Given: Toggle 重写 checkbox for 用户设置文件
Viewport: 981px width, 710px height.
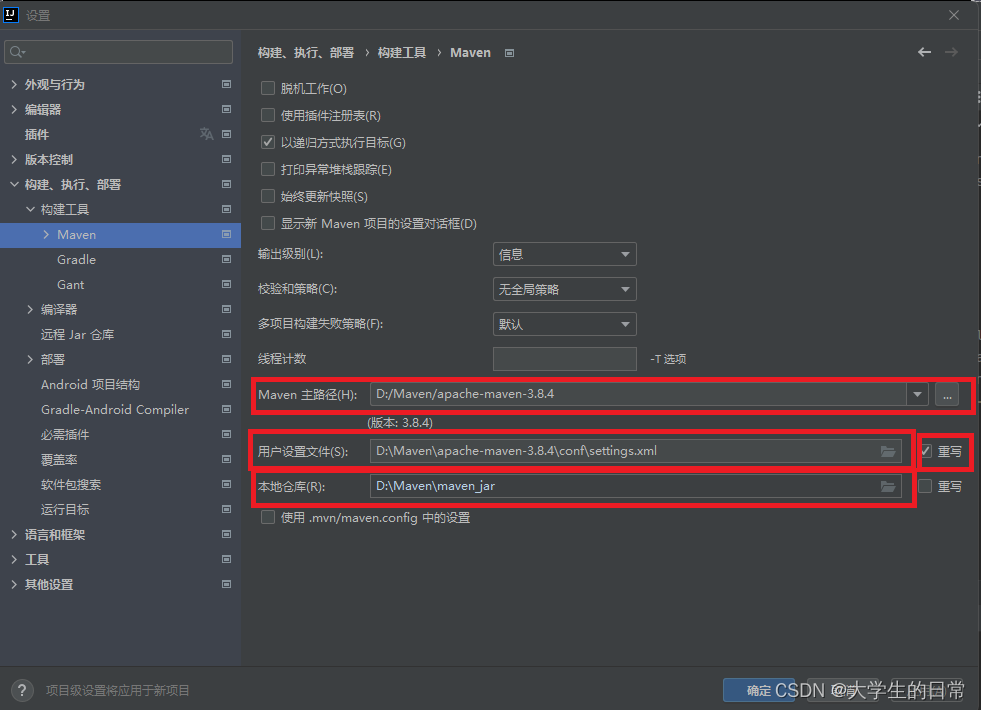Looking at the screenshot, I should (925, 451).
